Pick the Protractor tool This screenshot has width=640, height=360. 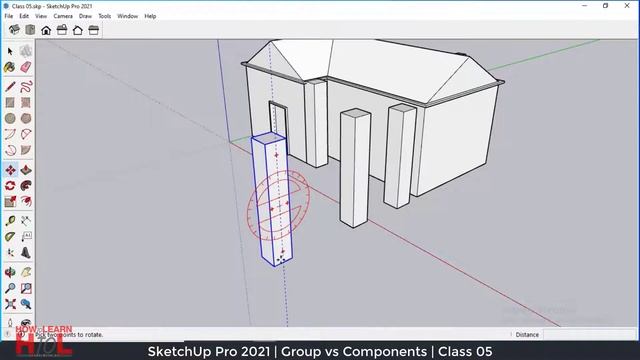click(x=10, y=237)
